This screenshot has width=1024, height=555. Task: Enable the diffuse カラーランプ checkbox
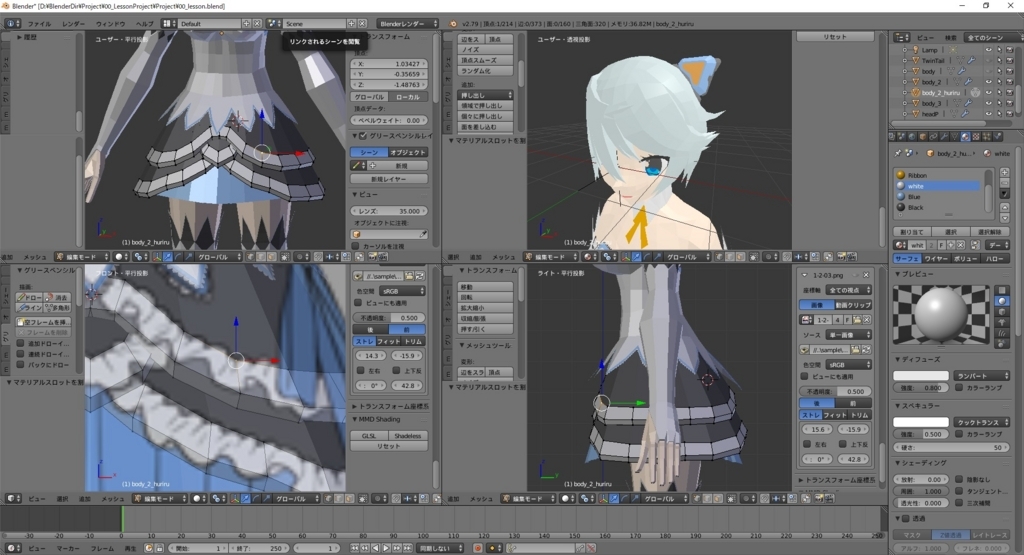tap(959, 387)
